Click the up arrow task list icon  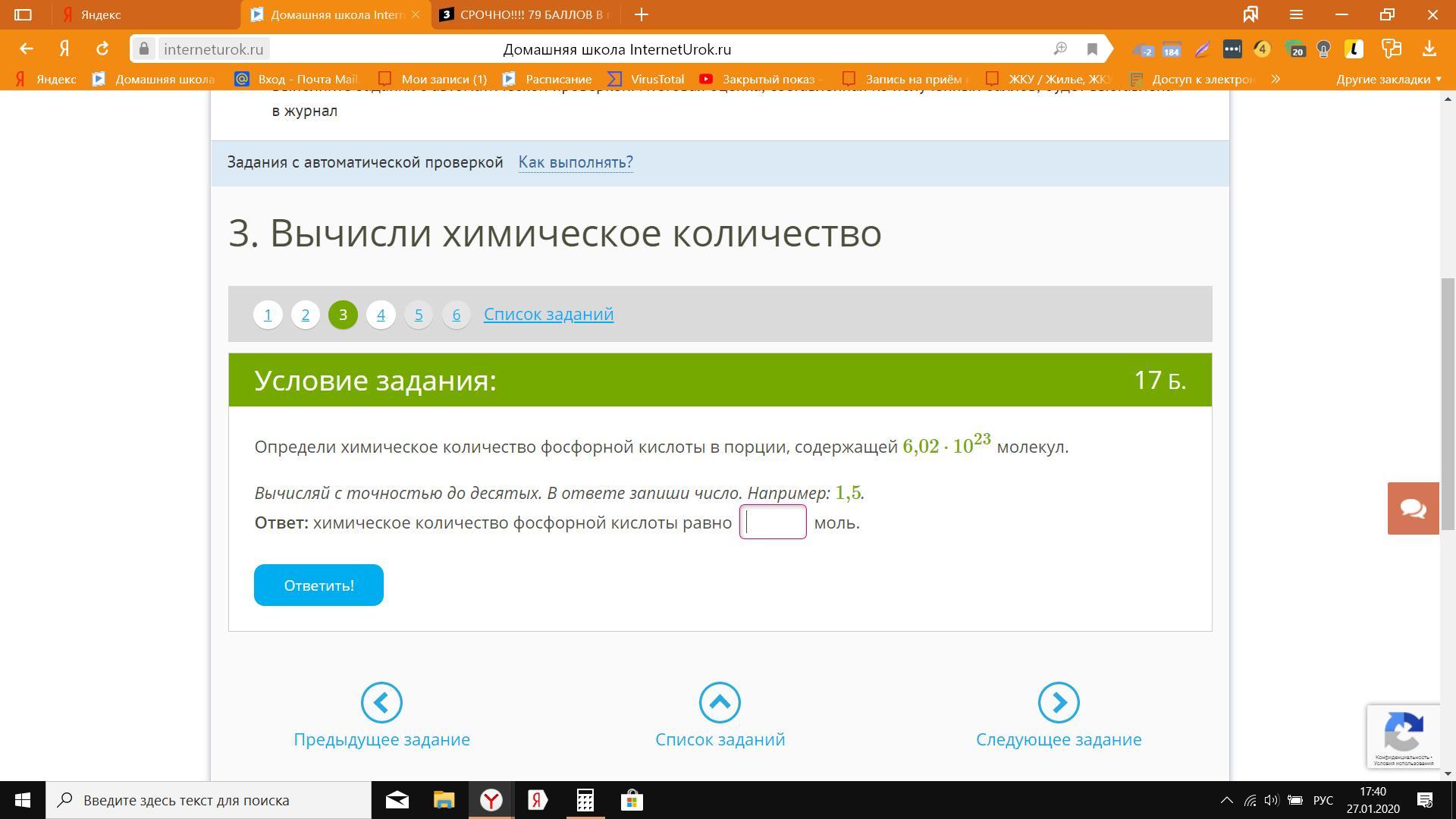coord(720,702)
